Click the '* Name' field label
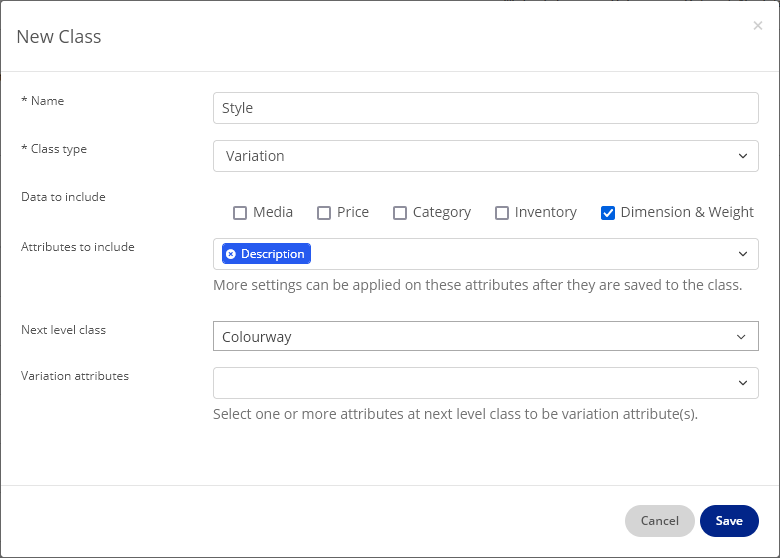The image size is (780, 558). tap(42, 101)
